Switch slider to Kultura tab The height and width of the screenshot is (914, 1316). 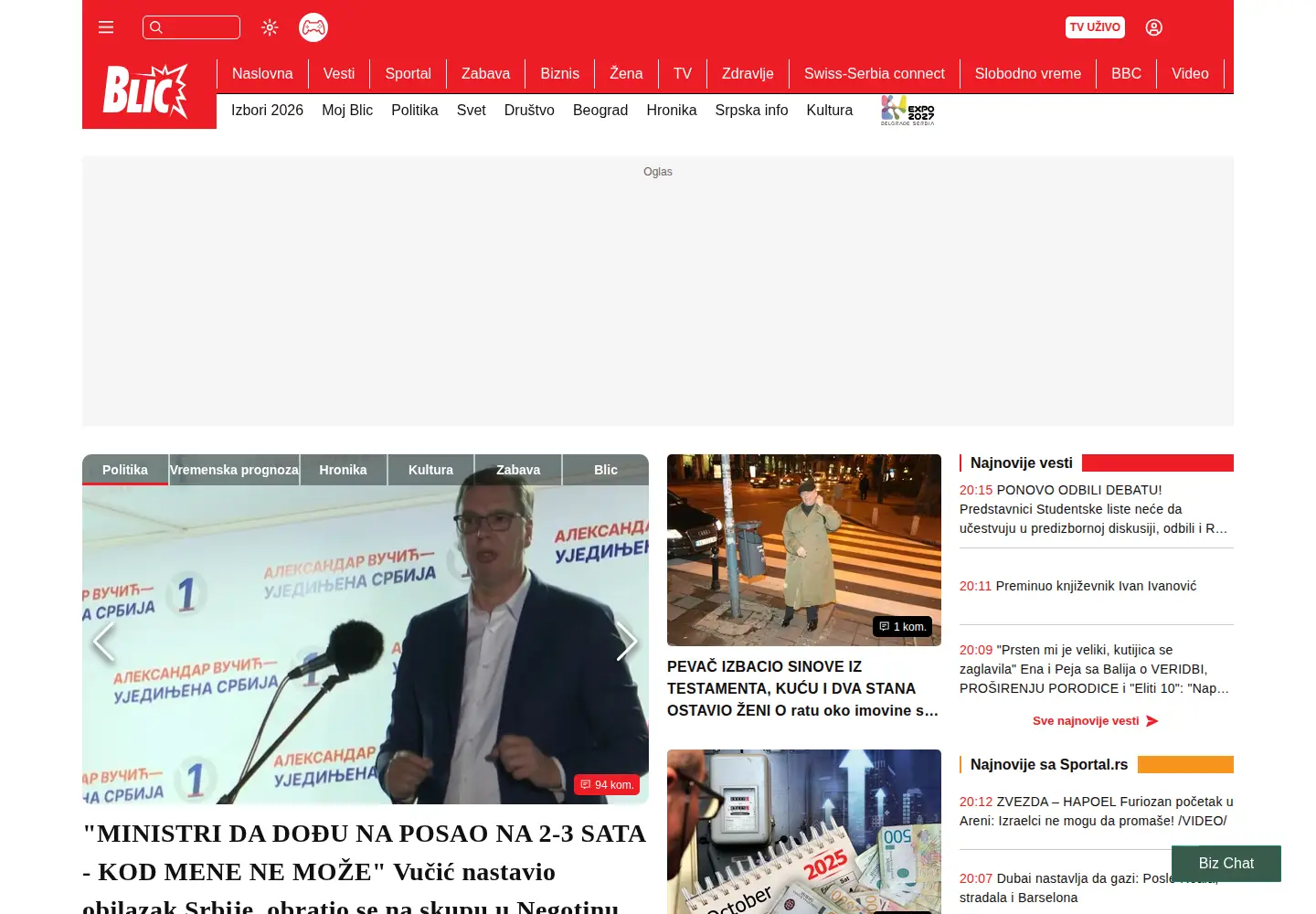[x=430, y=470]
